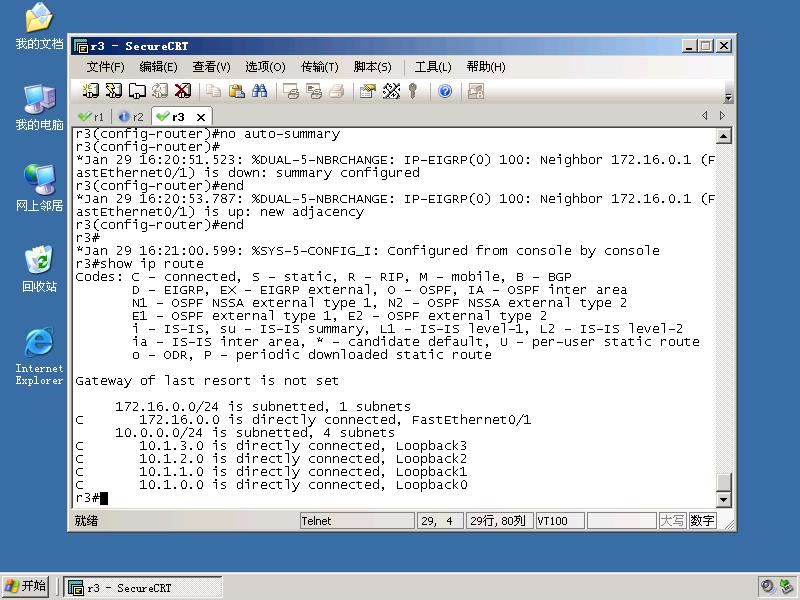Viewport: 800px width, 600px height.
Task: Click the Print Selection toolbar icon
Action: click(314, 91)
